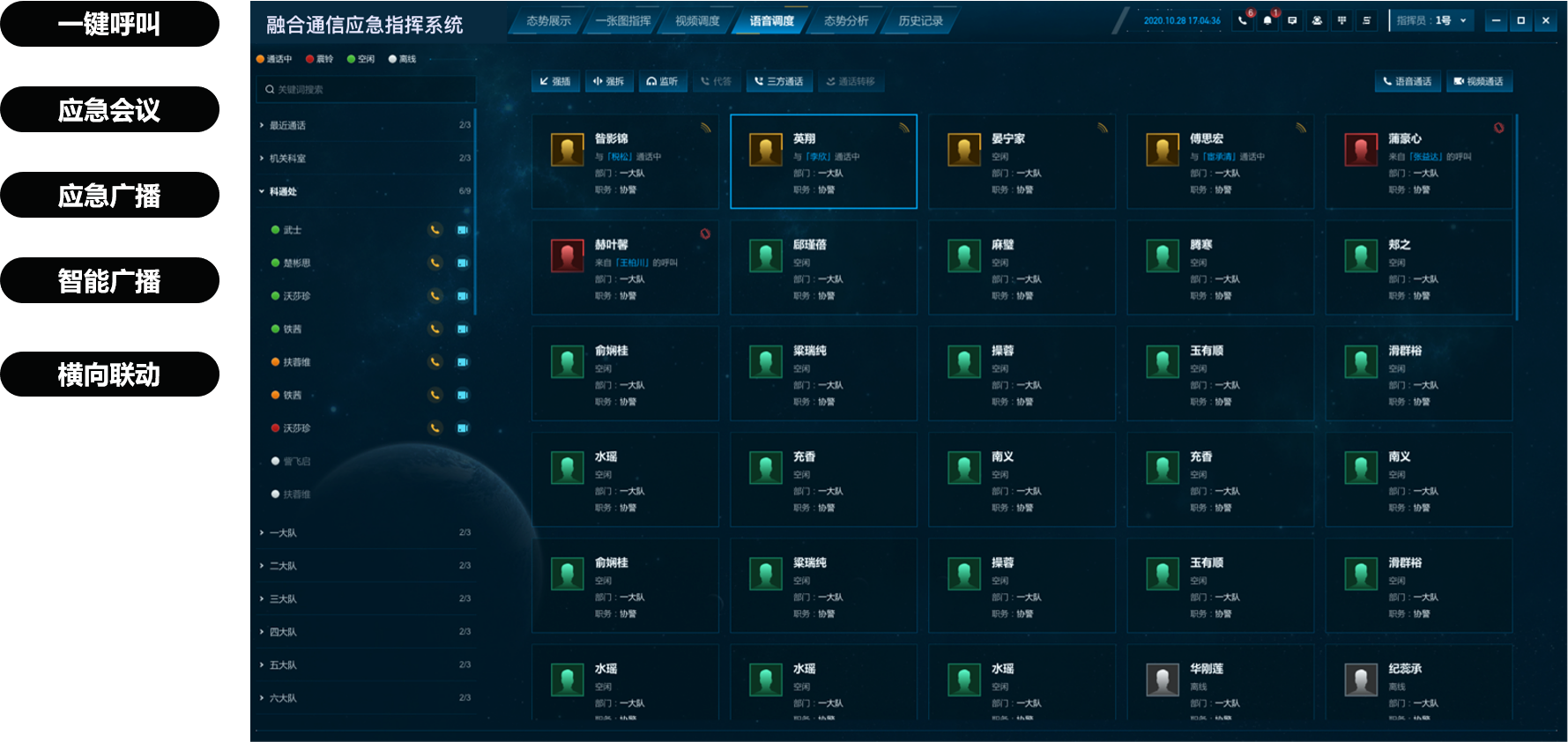
Task: Click the 语音通话 voice call button
Action: click(1408, 81)
